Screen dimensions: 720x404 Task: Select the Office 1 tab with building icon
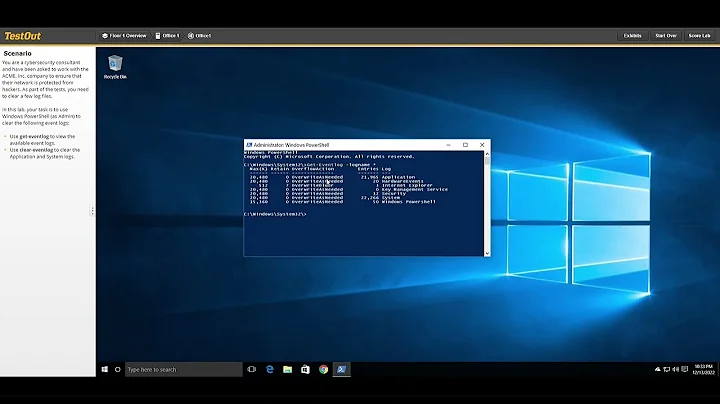pos(167,36)
